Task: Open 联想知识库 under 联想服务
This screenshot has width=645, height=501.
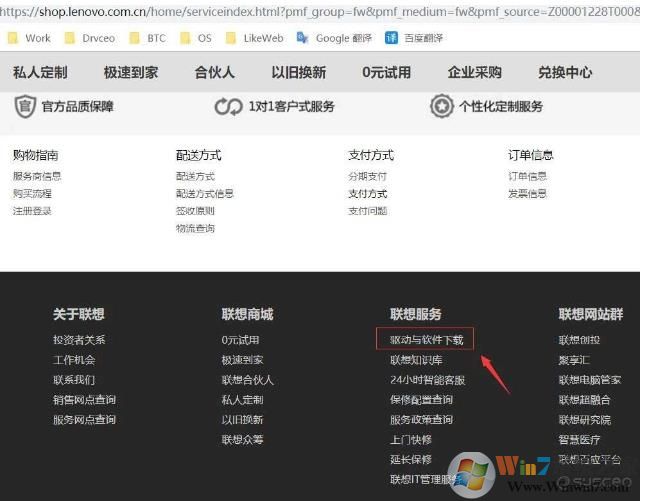Action: (x=415, y=360)
